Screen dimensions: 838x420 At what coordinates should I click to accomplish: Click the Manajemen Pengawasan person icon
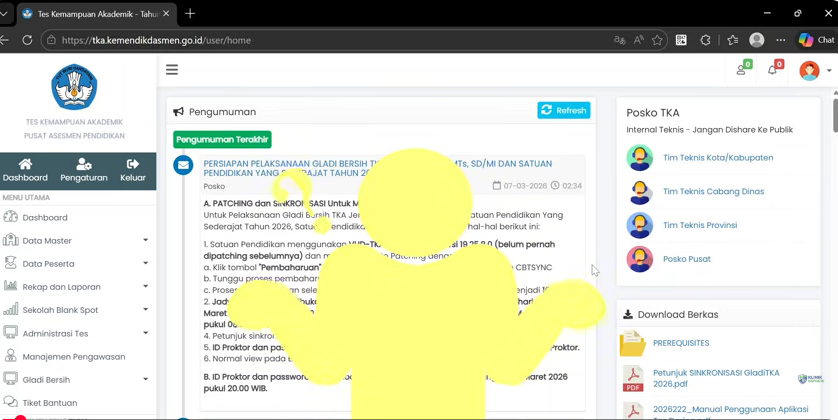click(11, 355)
